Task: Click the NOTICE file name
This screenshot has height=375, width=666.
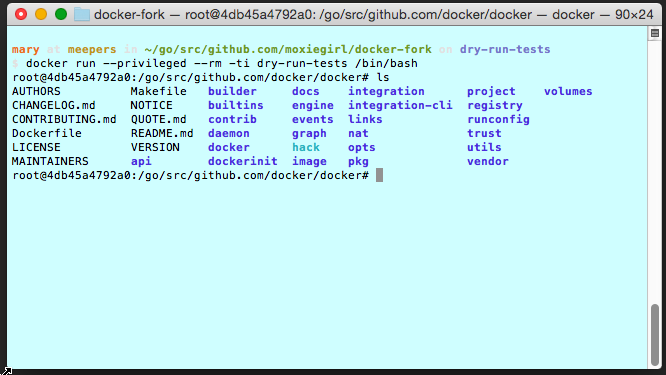Action: tap(151, 105)
